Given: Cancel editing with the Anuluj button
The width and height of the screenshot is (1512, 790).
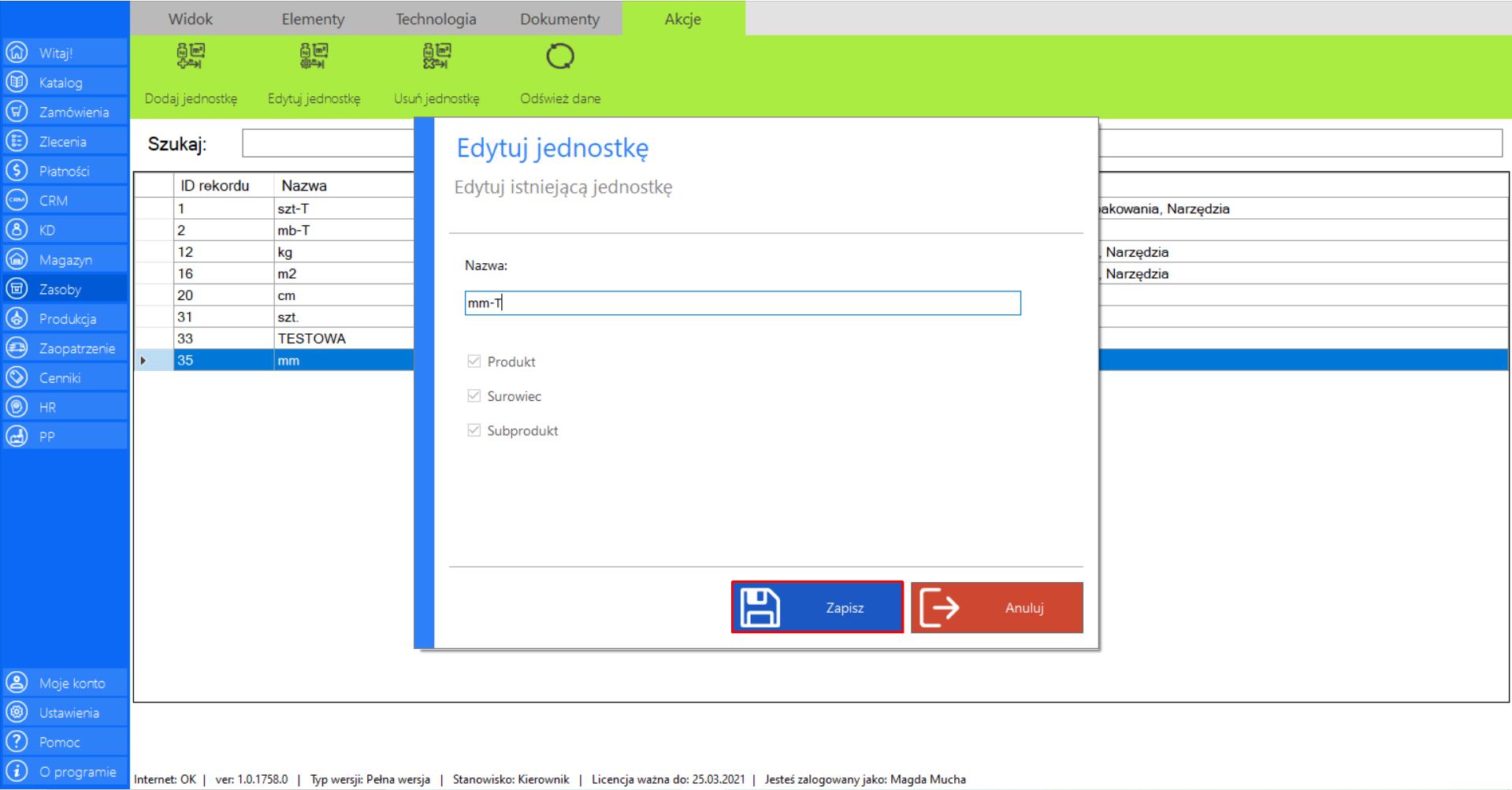Looking at the screenshot, I should click(x=997, y=607).
